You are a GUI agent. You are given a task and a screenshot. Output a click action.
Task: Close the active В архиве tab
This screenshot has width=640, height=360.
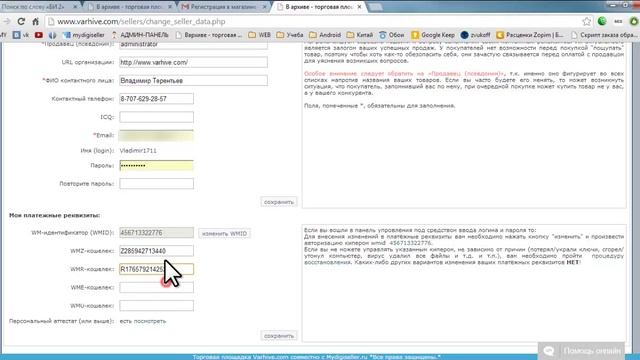tap(359, 7)
